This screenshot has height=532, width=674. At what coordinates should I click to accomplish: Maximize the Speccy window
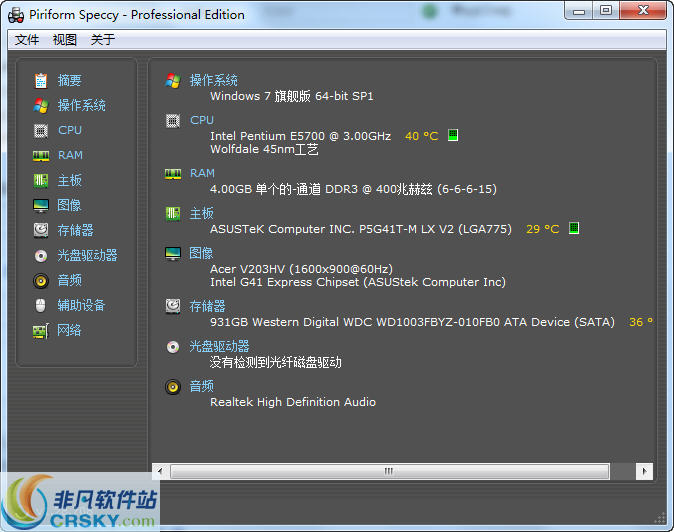click(606, 10)
